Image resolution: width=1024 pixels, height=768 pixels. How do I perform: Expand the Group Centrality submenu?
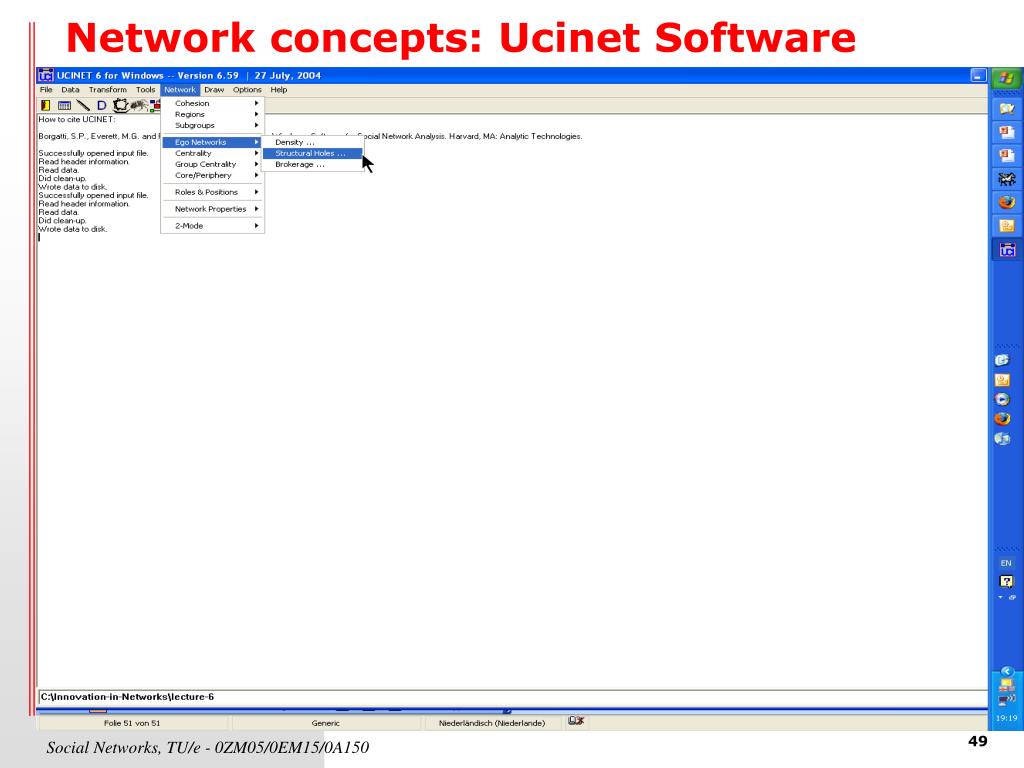point(212,165)
